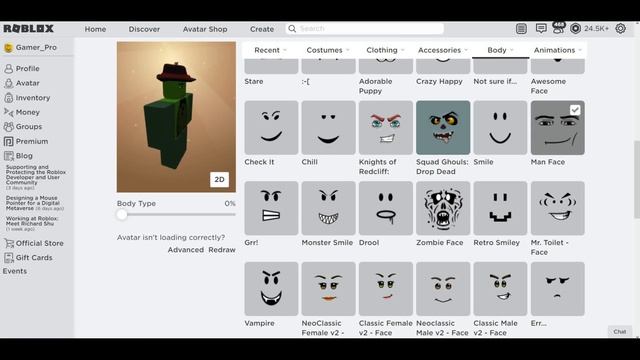Select the Smile face
This screenshot has width=640, height=360.
pyautogui.click(x=500, y=128)
